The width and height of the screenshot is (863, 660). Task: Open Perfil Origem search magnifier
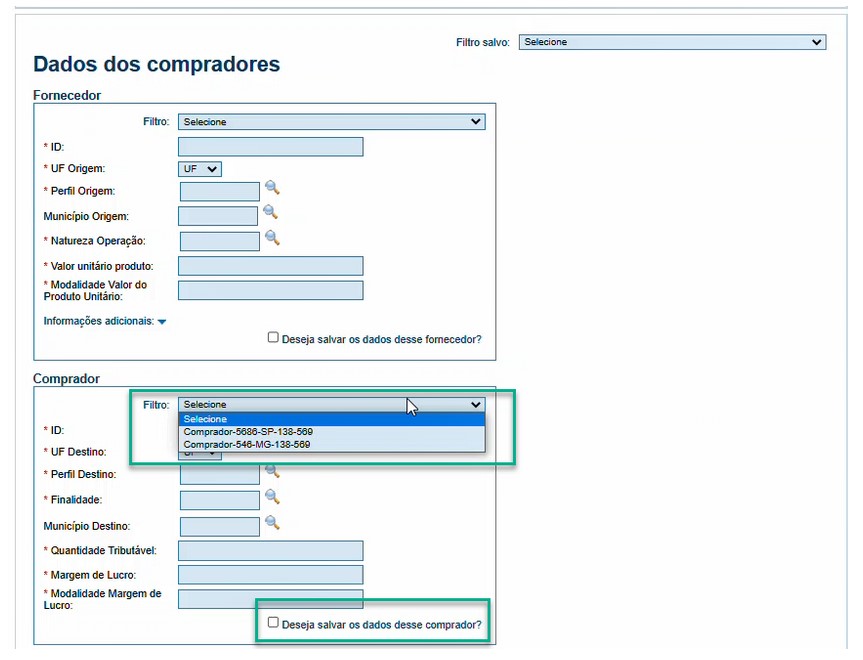pyautogui.click(x=272, y=188)
